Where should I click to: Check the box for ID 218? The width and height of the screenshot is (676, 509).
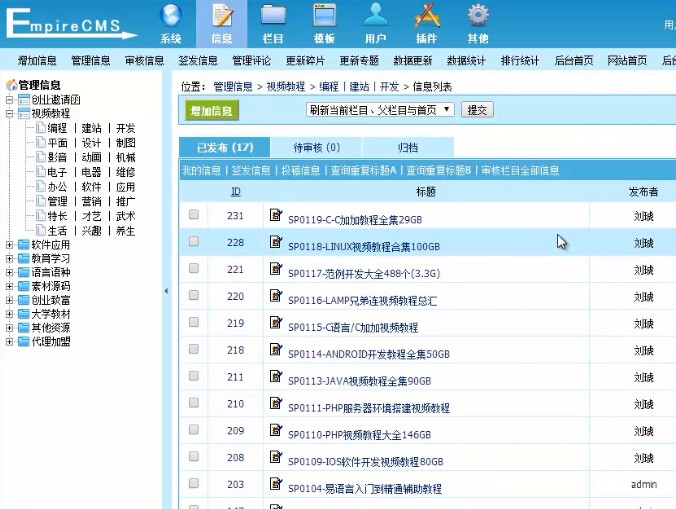(194, 349)
